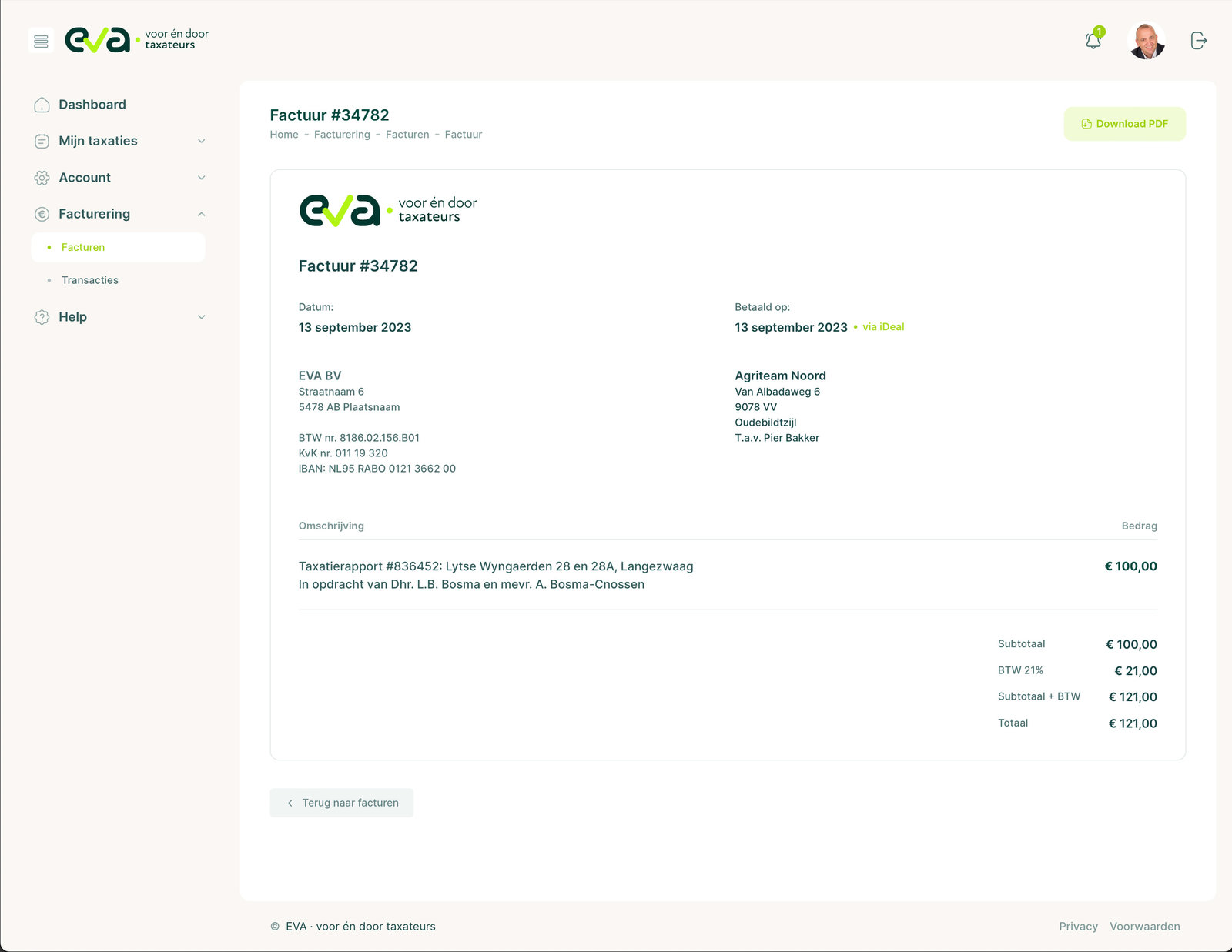Click the logout icon
Image resolution: width=1232 pixels, height=952 pixels.
(1198, 41)
